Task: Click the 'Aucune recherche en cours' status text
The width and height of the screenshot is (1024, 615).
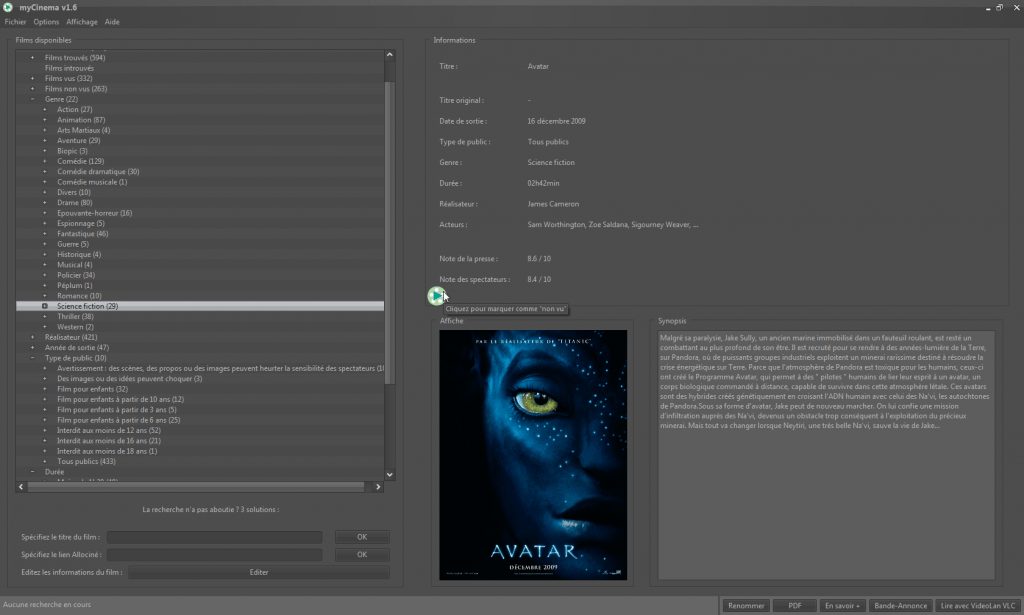Action: point(47,605)
